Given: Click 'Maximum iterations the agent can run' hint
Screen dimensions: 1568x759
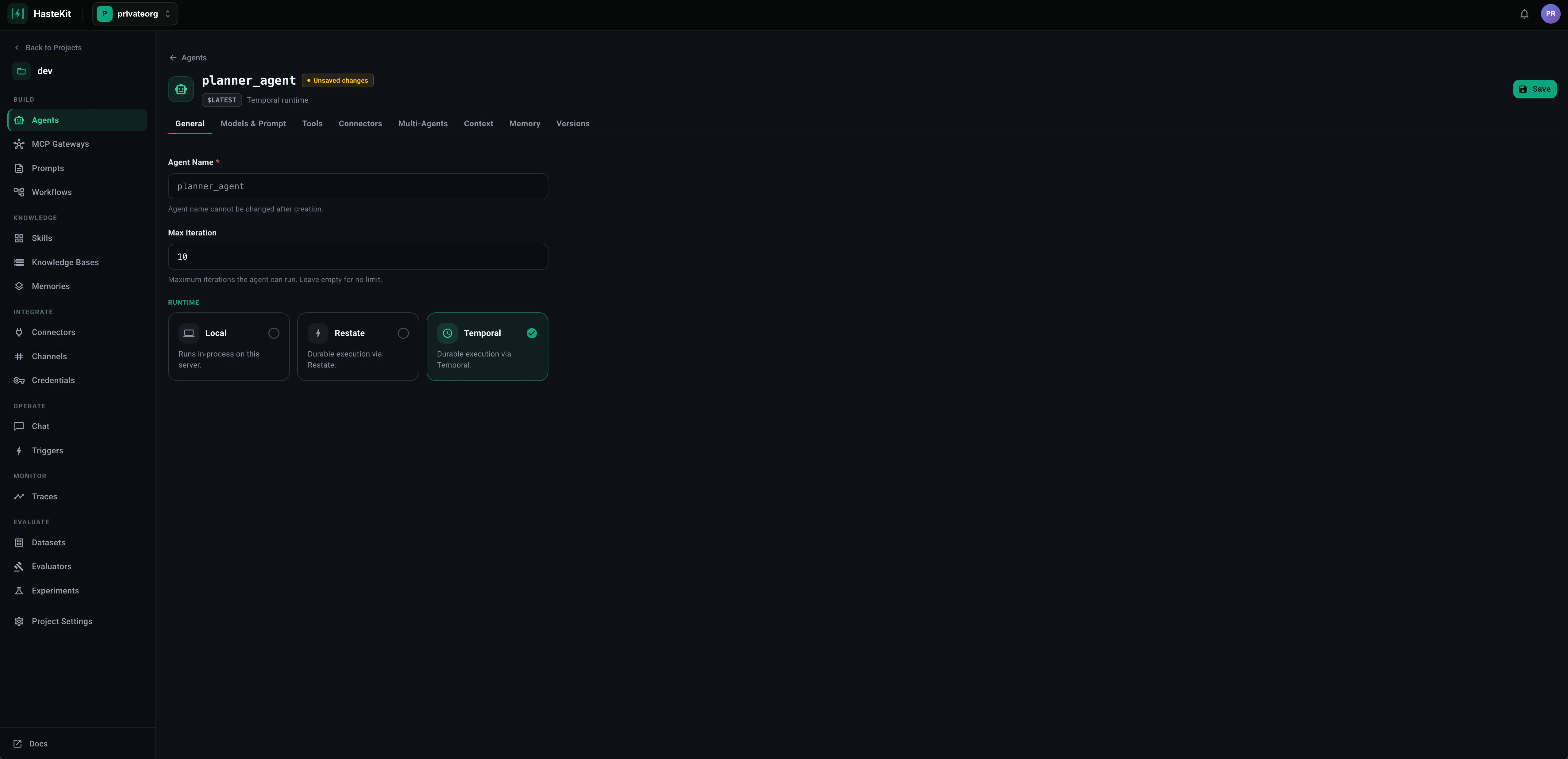Looking at the screenshot, I should [275, 280].
